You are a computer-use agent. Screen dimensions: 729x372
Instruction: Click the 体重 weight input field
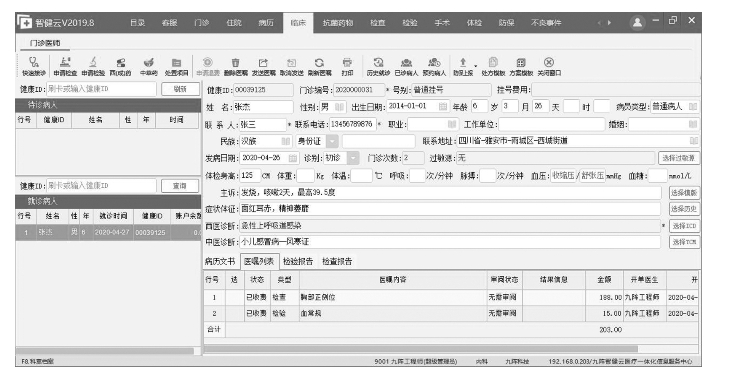click(x=305, y=176)
